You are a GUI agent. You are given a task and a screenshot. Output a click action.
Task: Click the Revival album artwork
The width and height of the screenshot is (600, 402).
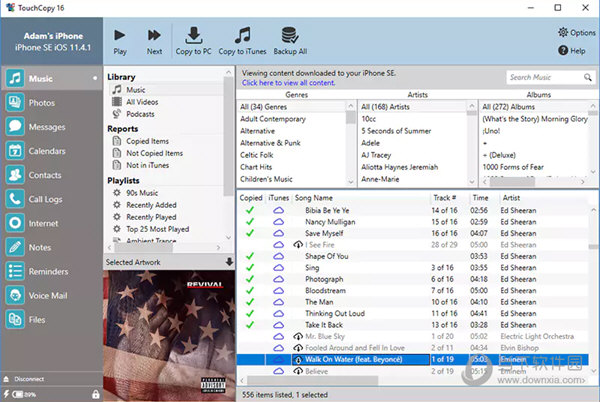coord(169,335)
